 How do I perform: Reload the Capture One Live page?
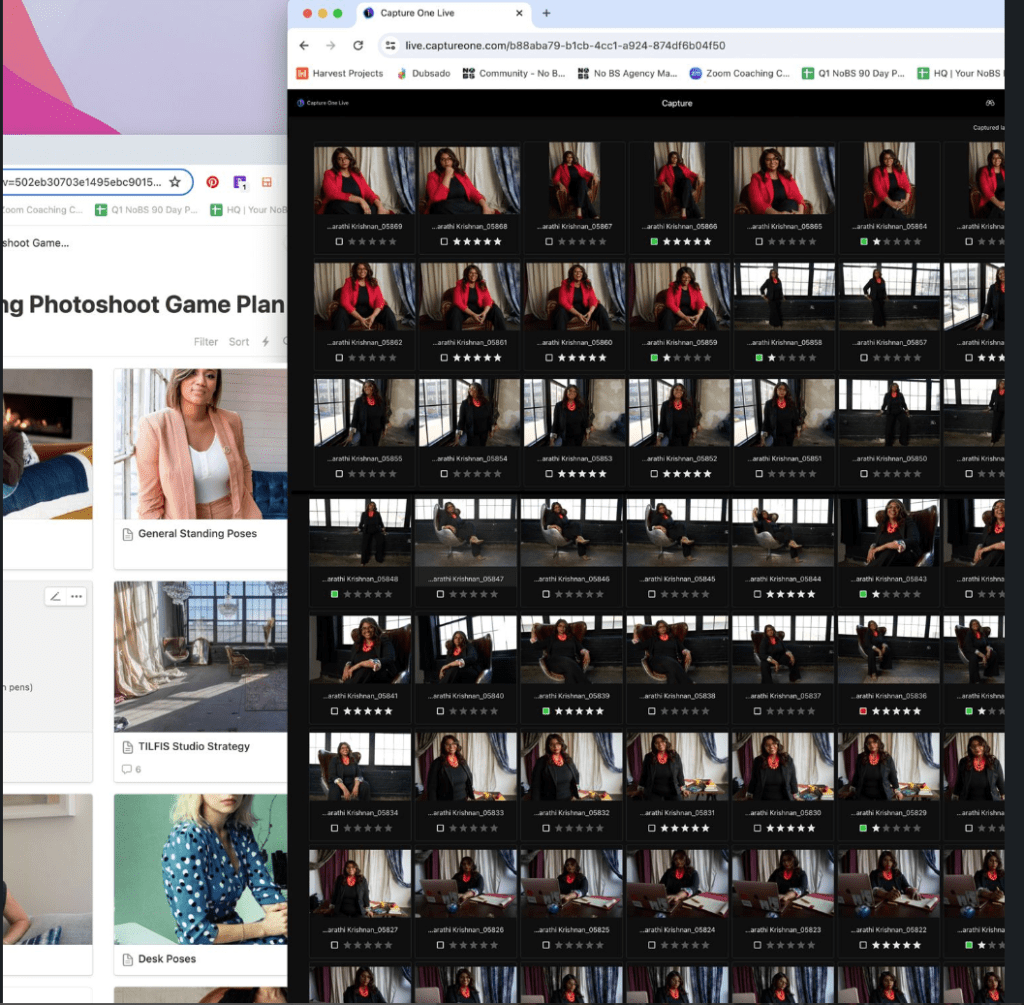tap(358, 45)
